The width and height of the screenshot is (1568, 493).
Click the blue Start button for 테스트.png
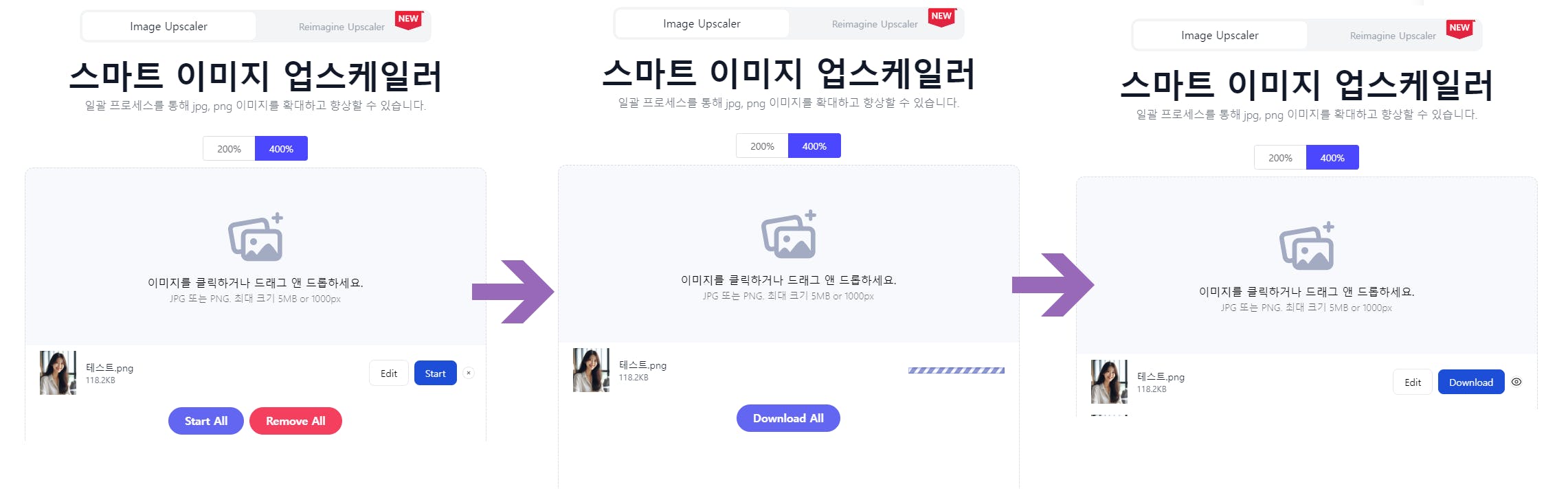pos(436,373)
